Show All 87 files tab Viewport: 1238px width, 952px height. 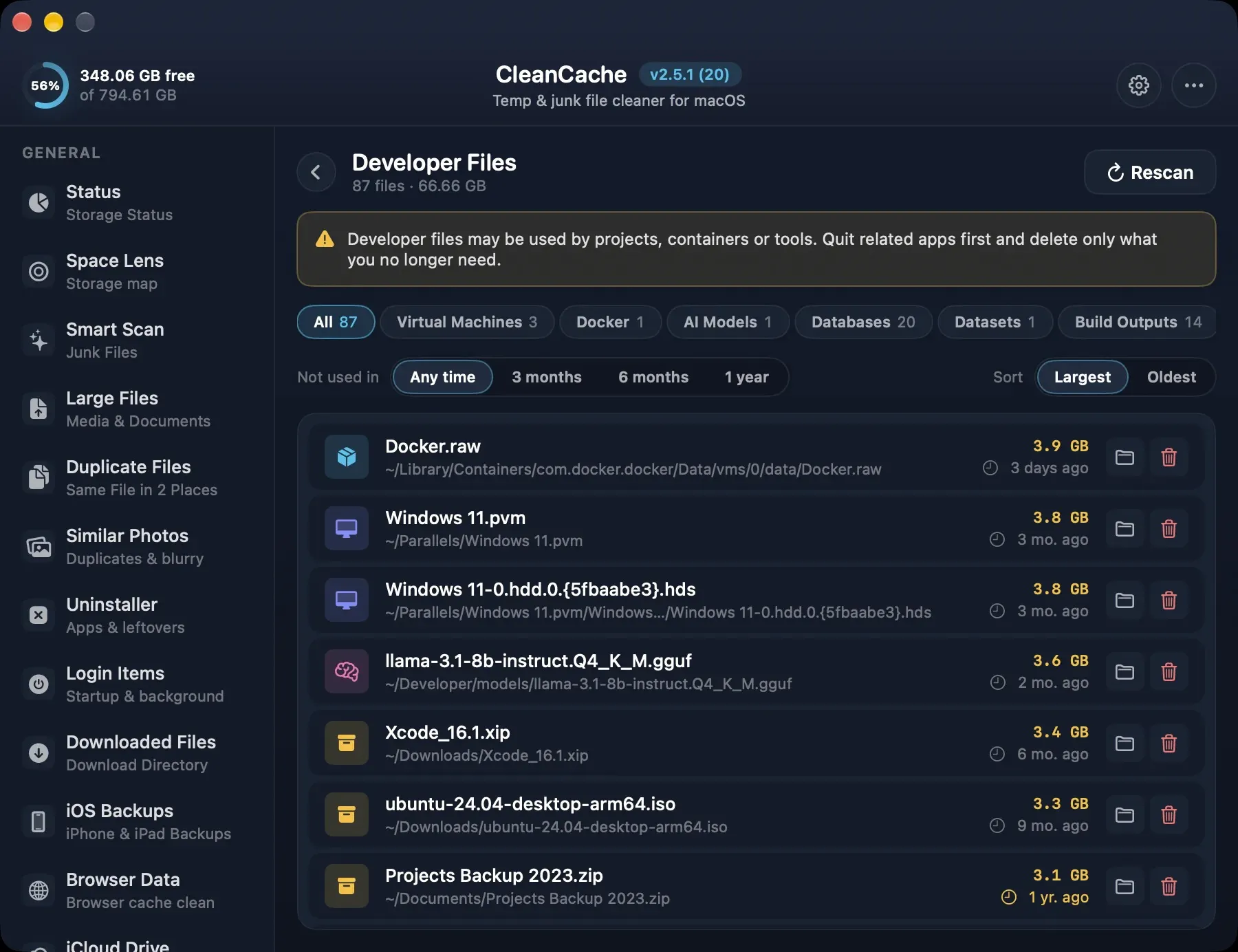336,322
